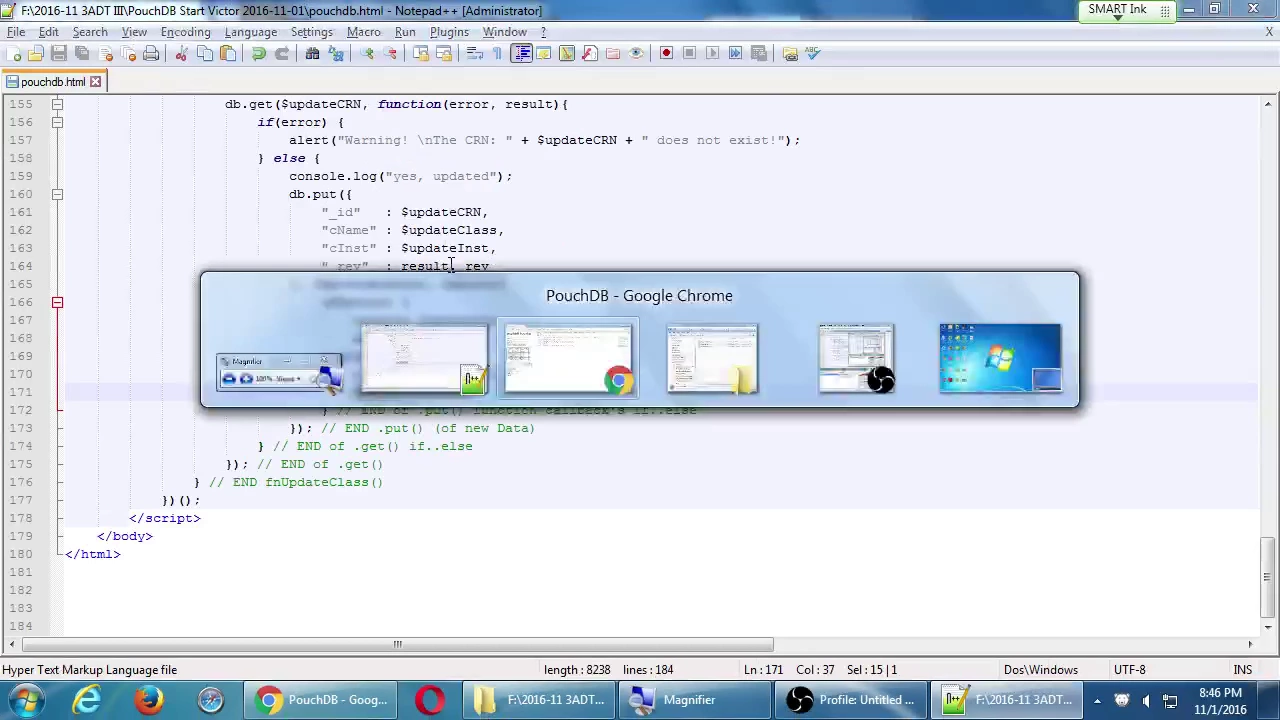Click the Save All toolbar icon

82,54
